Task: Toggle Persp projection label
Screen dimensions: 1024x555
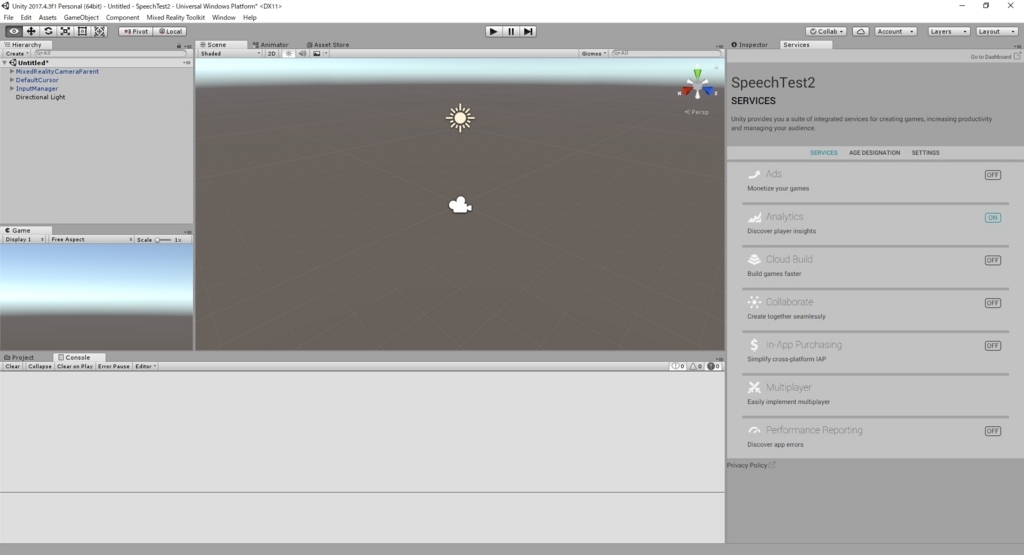Action: click(x=697, y=112)
